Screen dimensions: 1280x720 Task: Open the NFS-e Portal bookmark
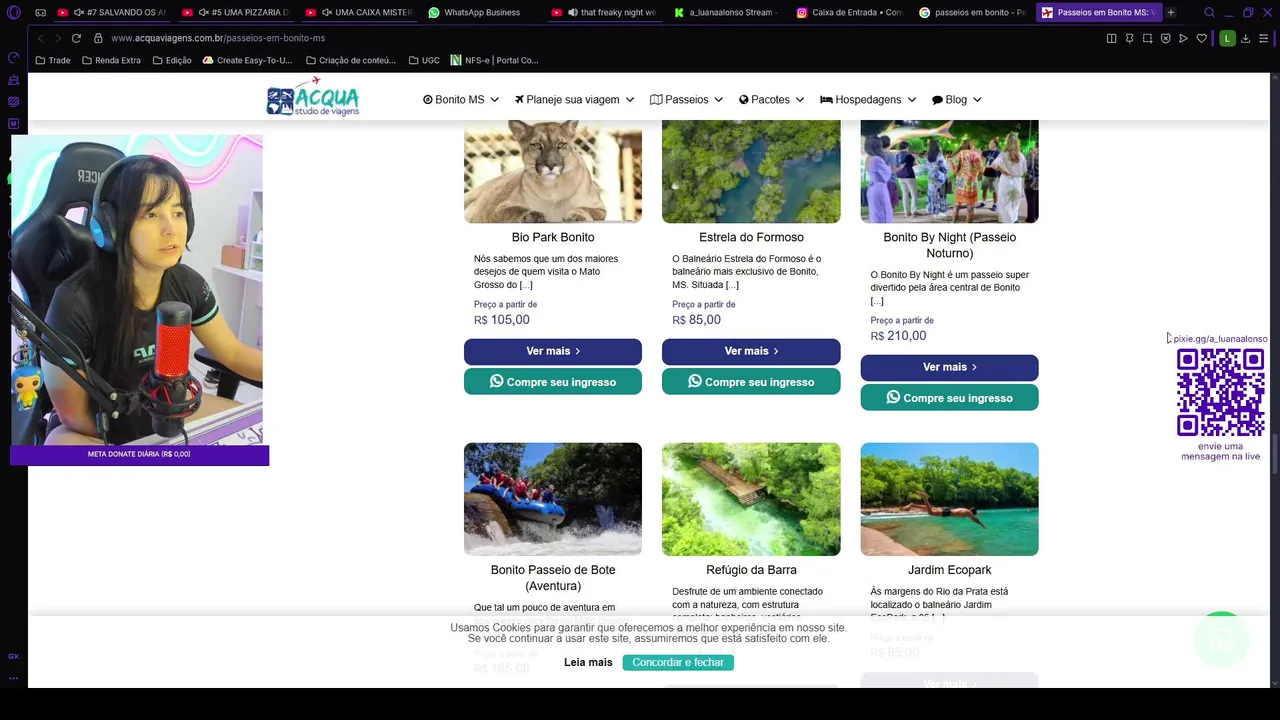point(495,60)
